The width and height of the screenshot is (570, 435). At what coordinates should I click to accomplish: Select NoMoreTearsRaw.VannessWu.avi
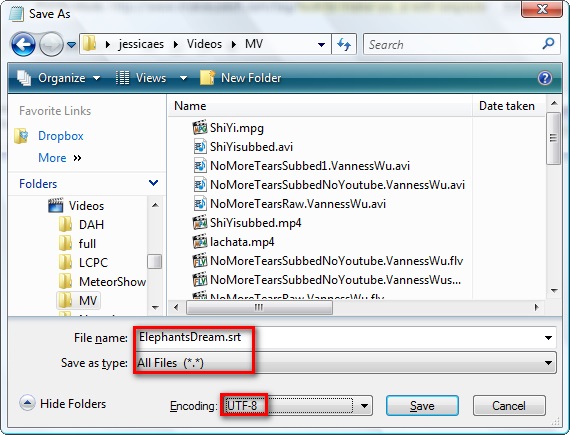point(298,204)
